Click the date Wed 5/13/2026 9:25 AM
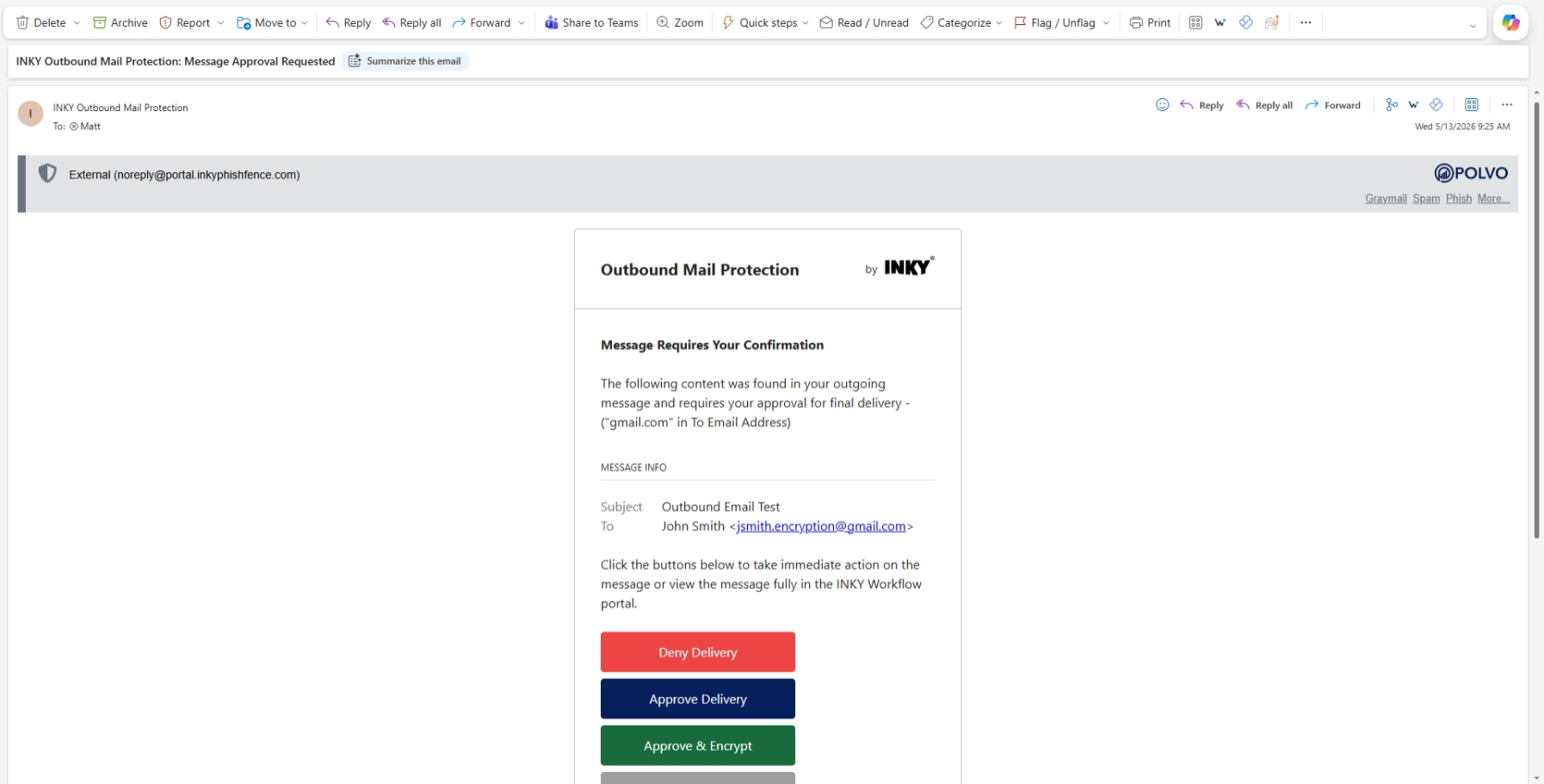 pyautogui.click(x=1462, y=127)
